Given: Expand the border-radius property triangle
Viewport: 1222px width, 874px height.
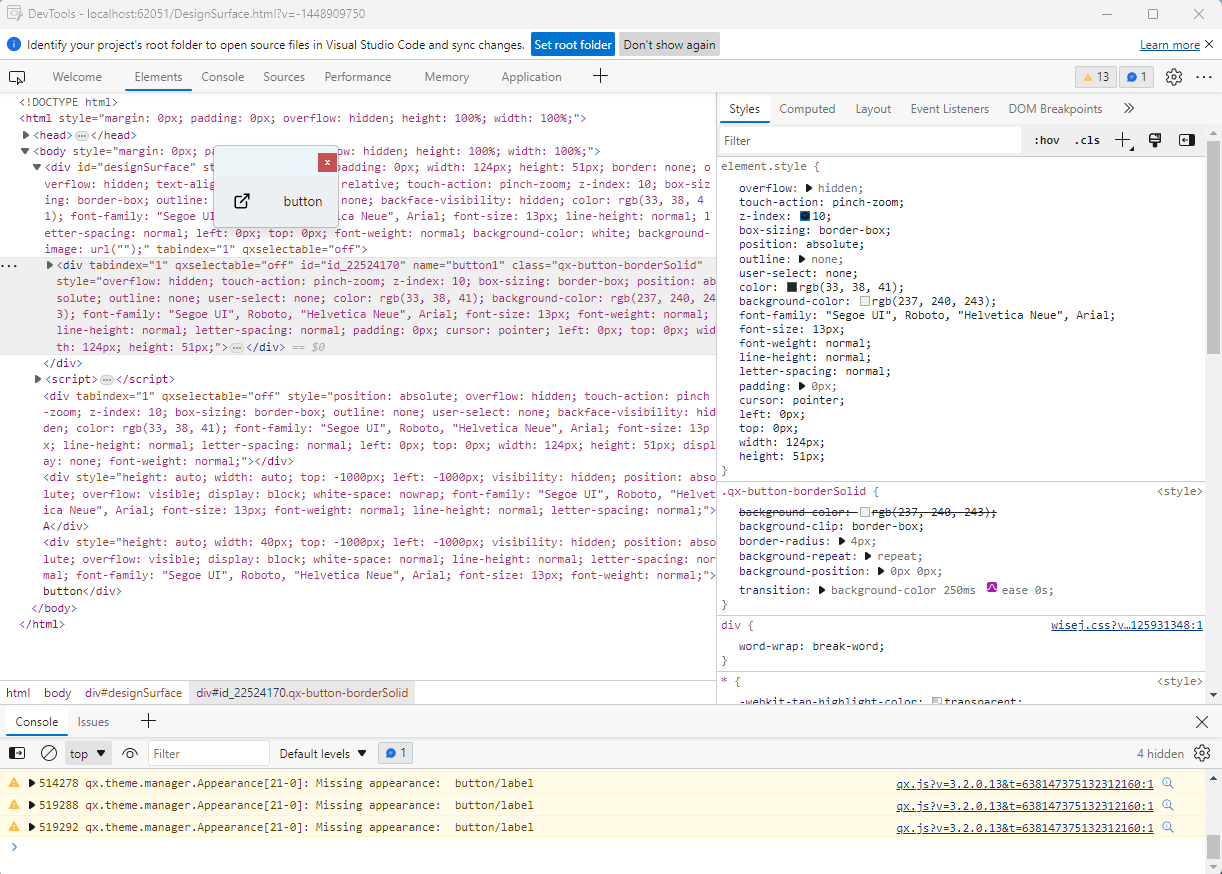Looking at the screenshot, I should [x=843, y=541].
